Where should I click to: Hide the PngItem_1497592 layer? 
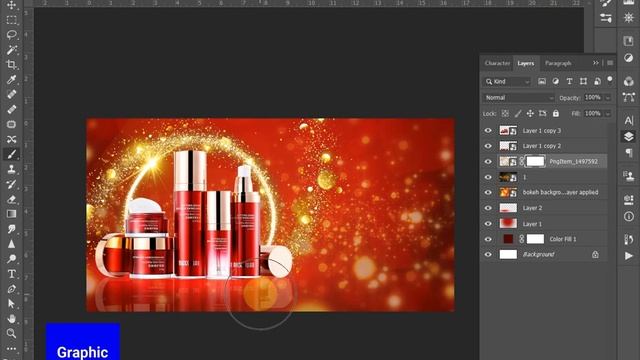[488, 162]
